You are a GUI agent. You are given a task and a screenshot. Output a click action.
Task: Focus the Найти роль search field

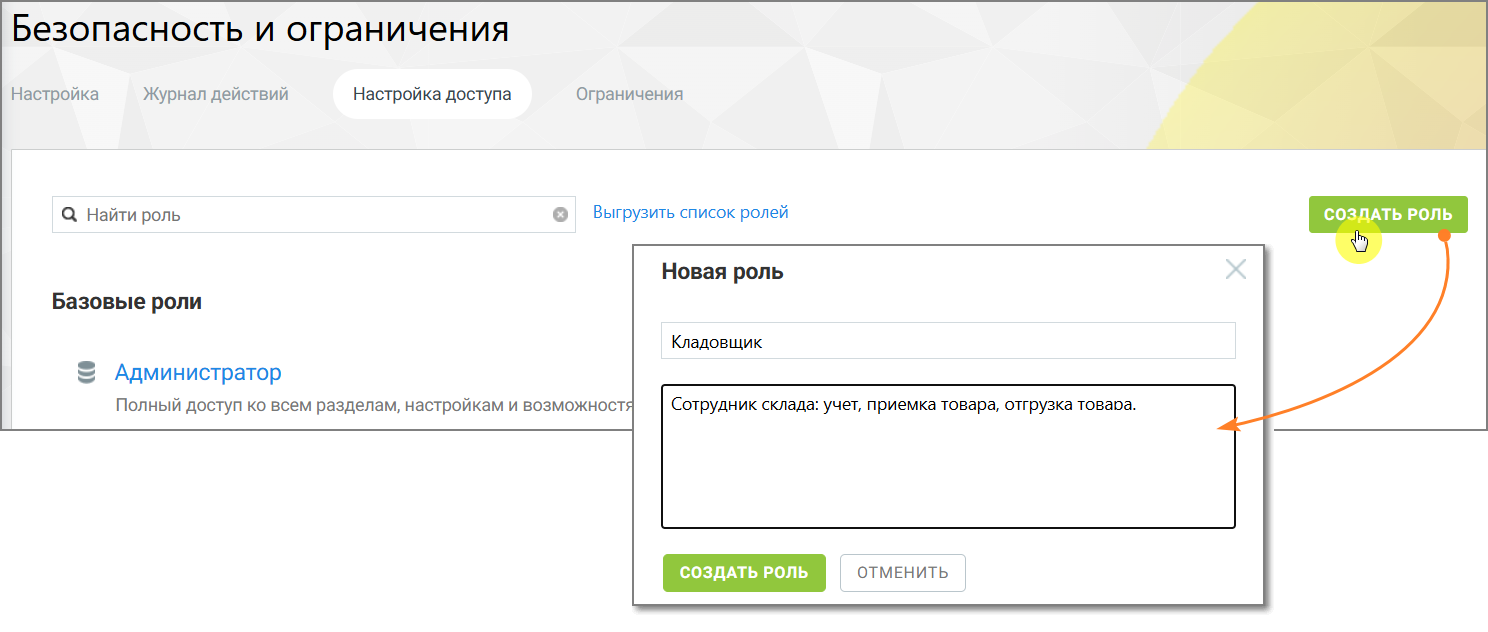[314, 214]
